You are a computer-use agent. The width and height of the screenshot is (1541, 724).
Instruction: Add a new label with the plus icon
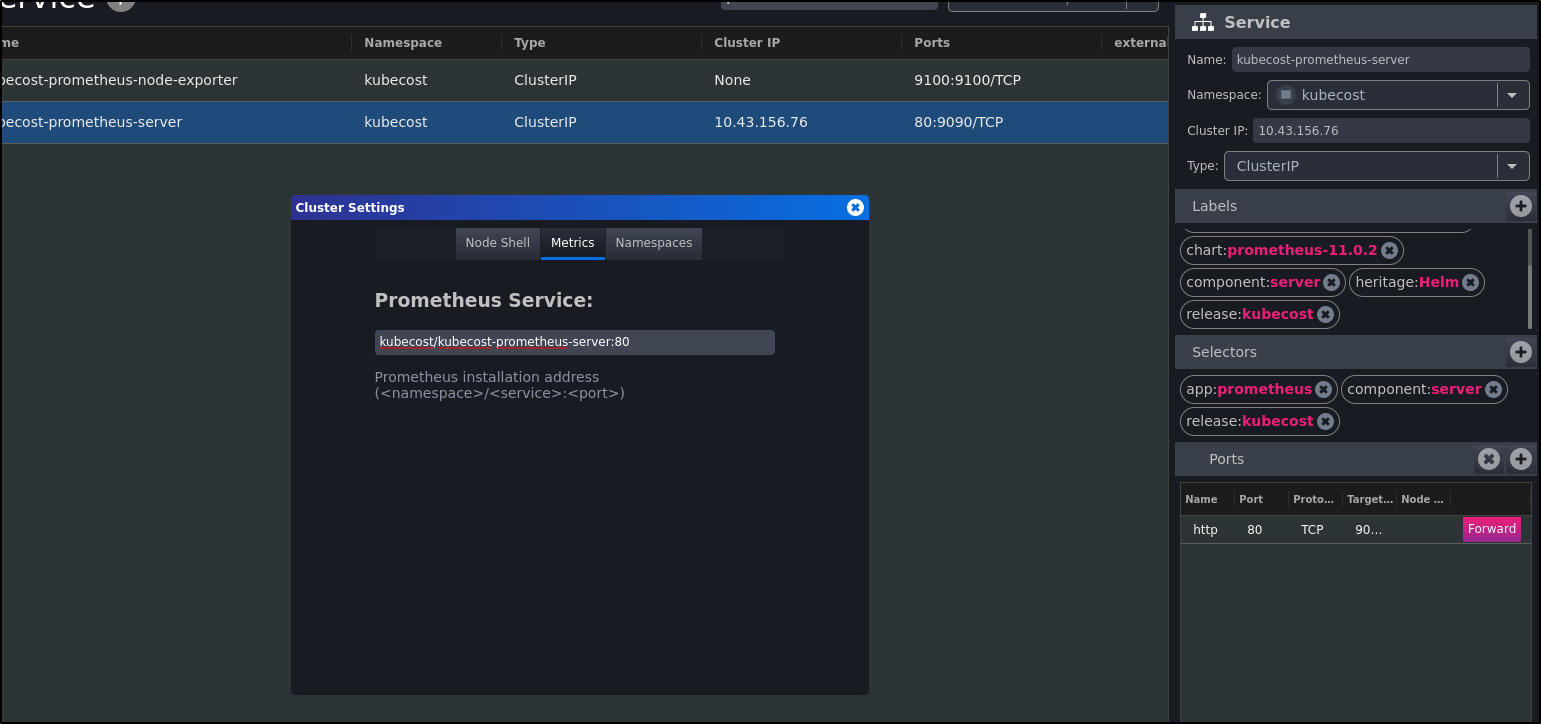[1521, 206]
